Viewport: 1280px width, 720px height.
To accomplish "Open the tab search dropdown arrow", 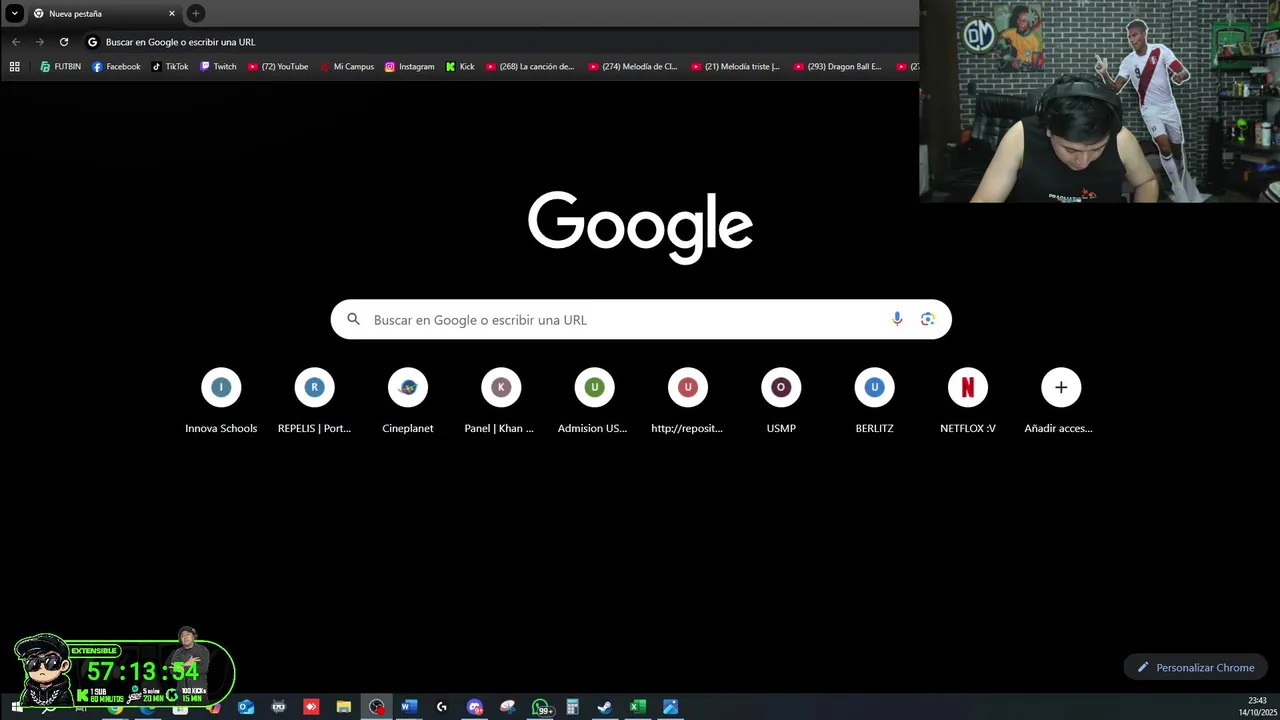I will point(14,13).
